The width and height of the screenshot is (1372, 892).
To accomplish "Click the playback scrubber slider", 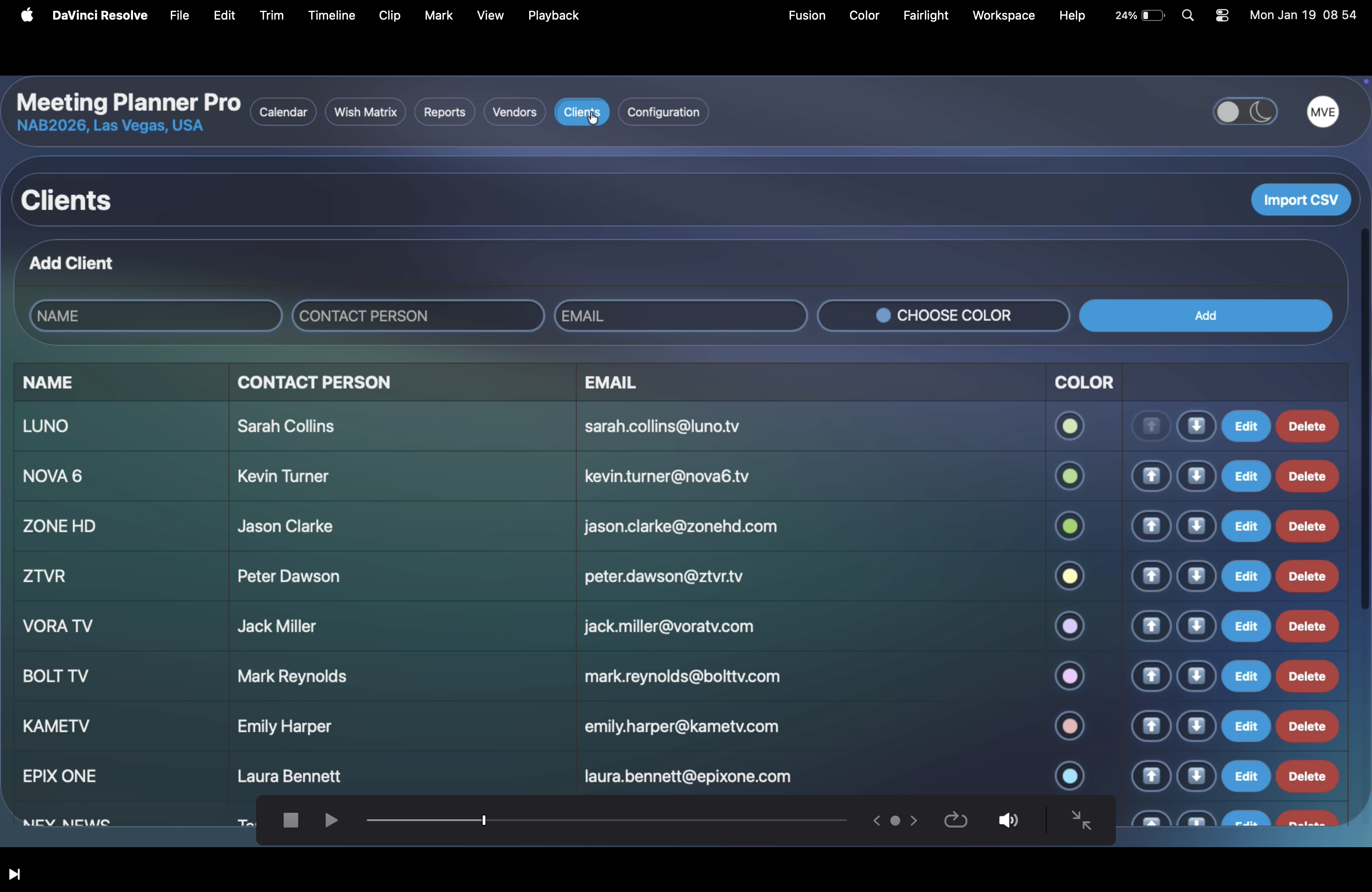I will coord(607,821).
